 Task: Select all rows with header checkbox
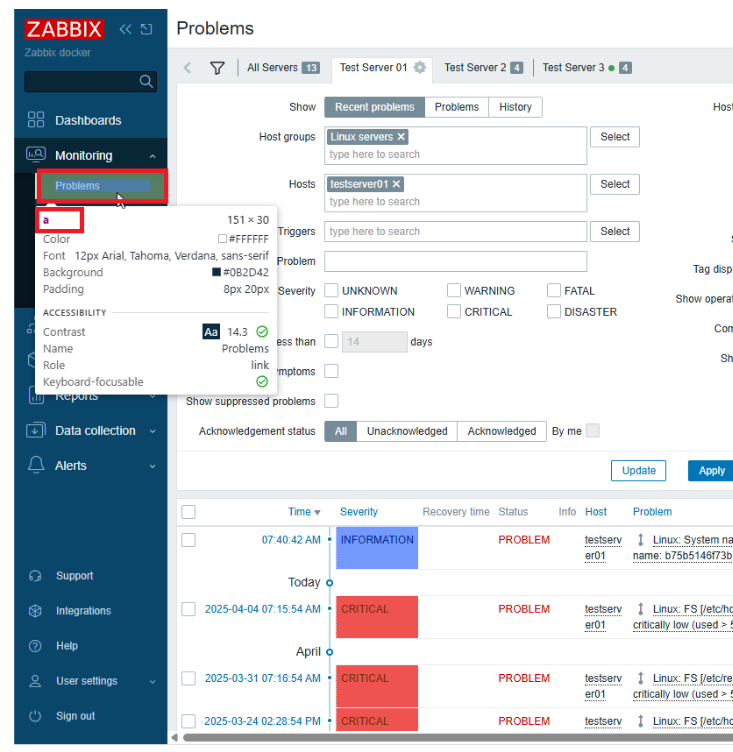point(189,512)
